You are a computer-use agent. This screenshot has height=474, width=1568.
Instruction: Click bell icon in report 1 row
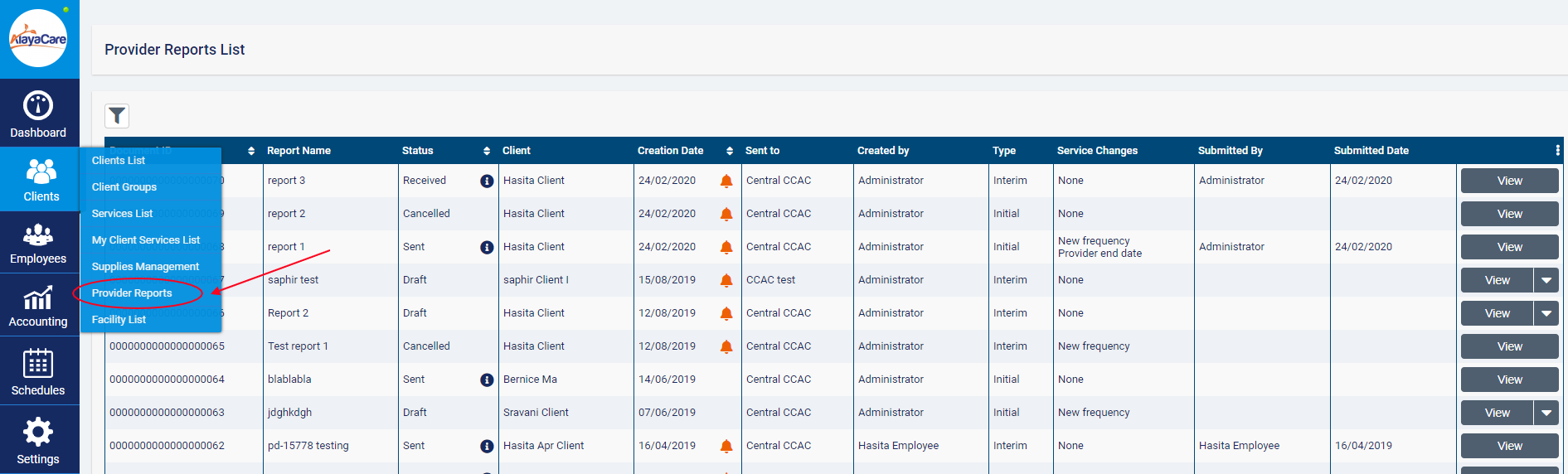tap(726, 247)
